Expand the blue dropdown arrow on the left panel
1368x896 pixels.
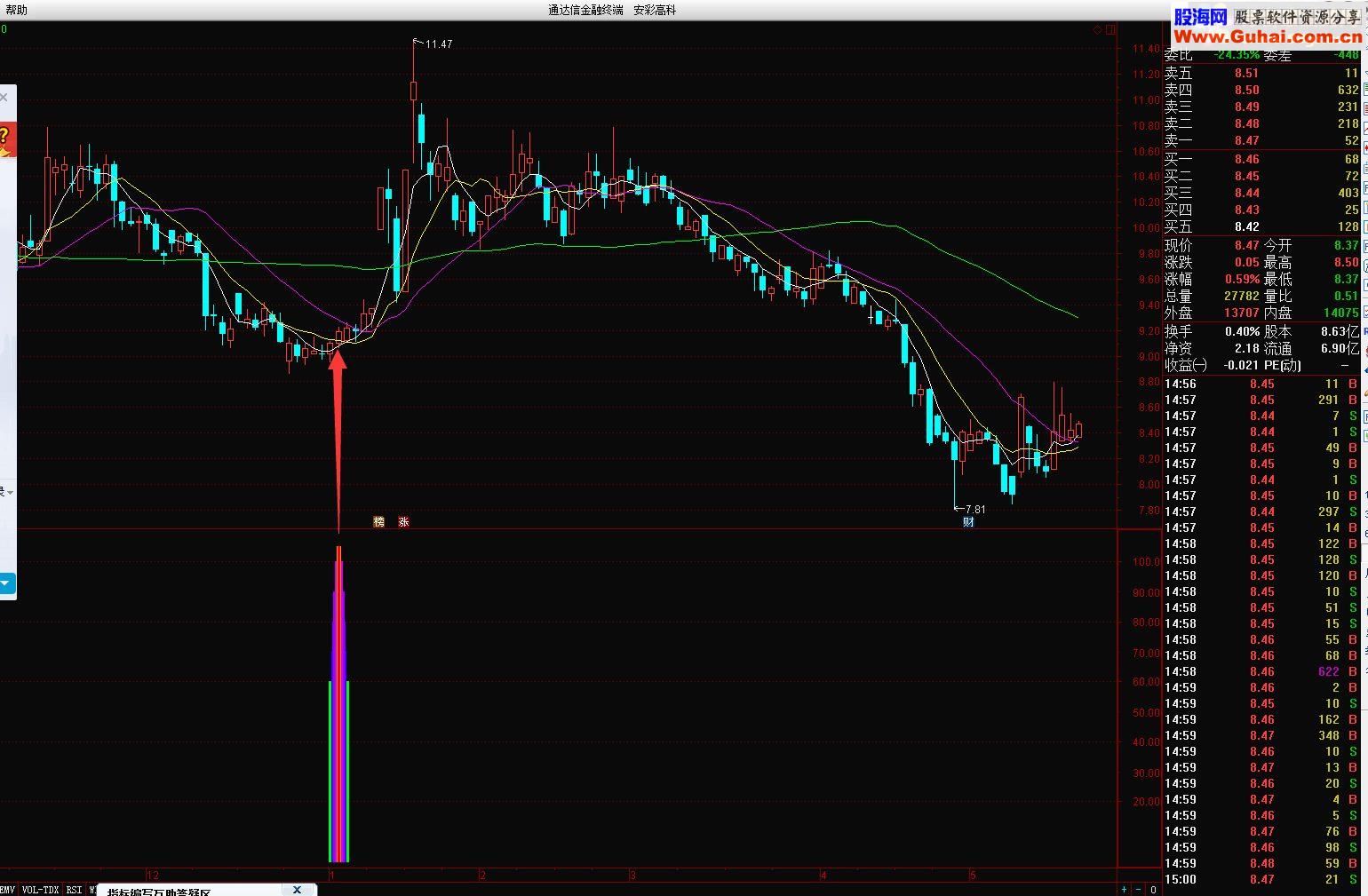5,583
